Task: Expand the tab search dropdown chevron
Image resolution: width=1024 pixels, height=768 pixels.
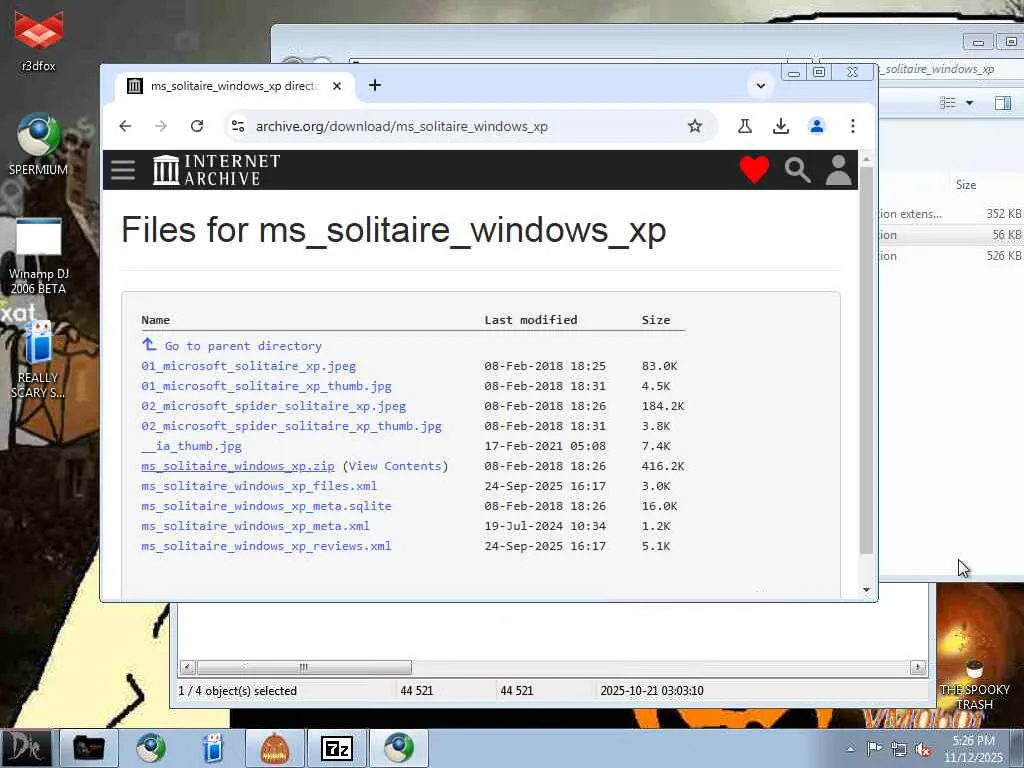Action: point(760,86)
